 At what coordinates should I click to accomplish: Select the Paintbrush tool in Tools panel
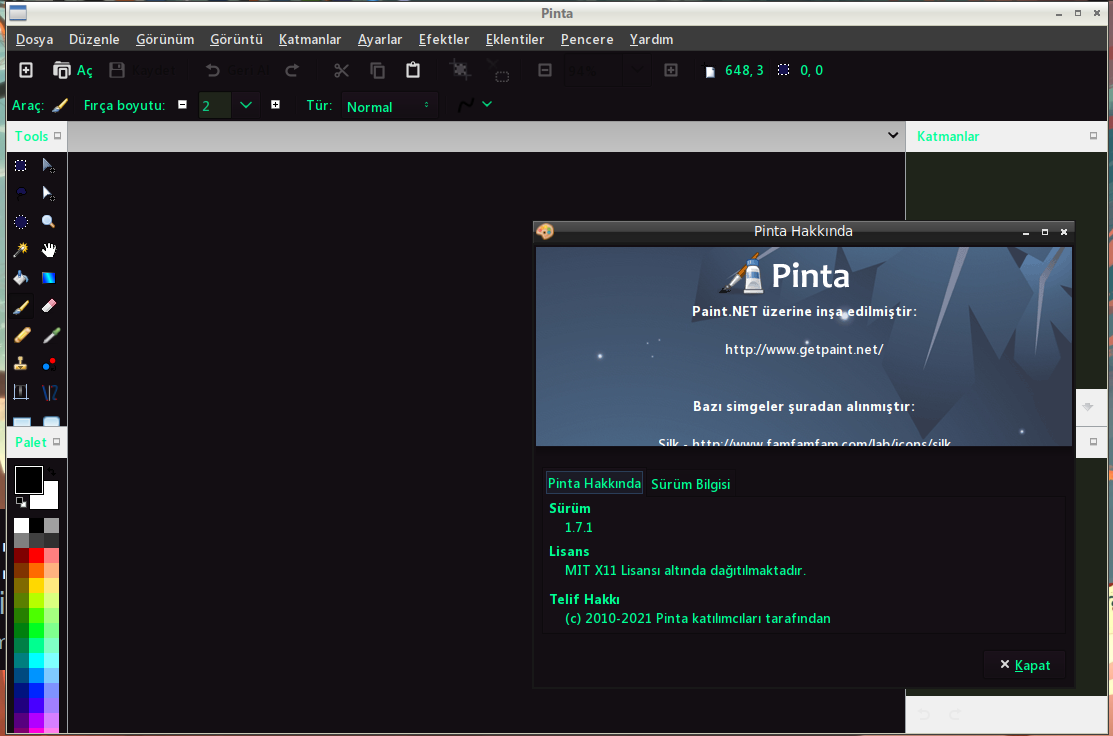tap(21, 306)
